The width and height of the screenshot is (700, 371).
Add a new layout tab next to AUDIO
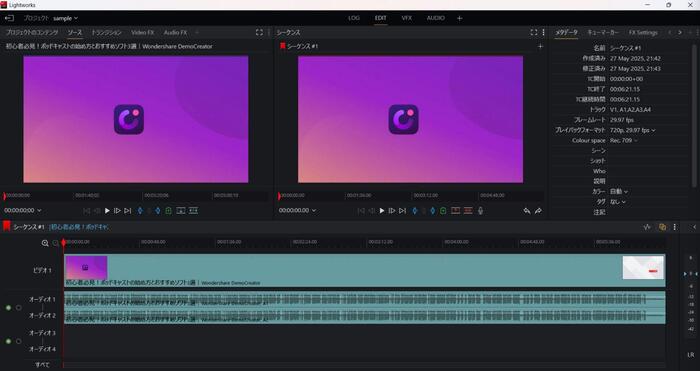[459, 18]
